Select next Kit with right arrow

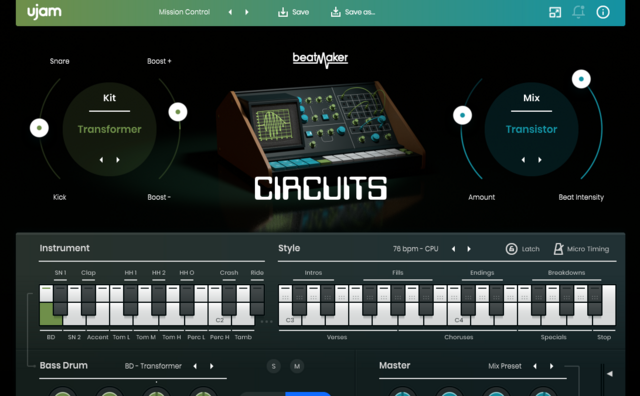point(118,160)
